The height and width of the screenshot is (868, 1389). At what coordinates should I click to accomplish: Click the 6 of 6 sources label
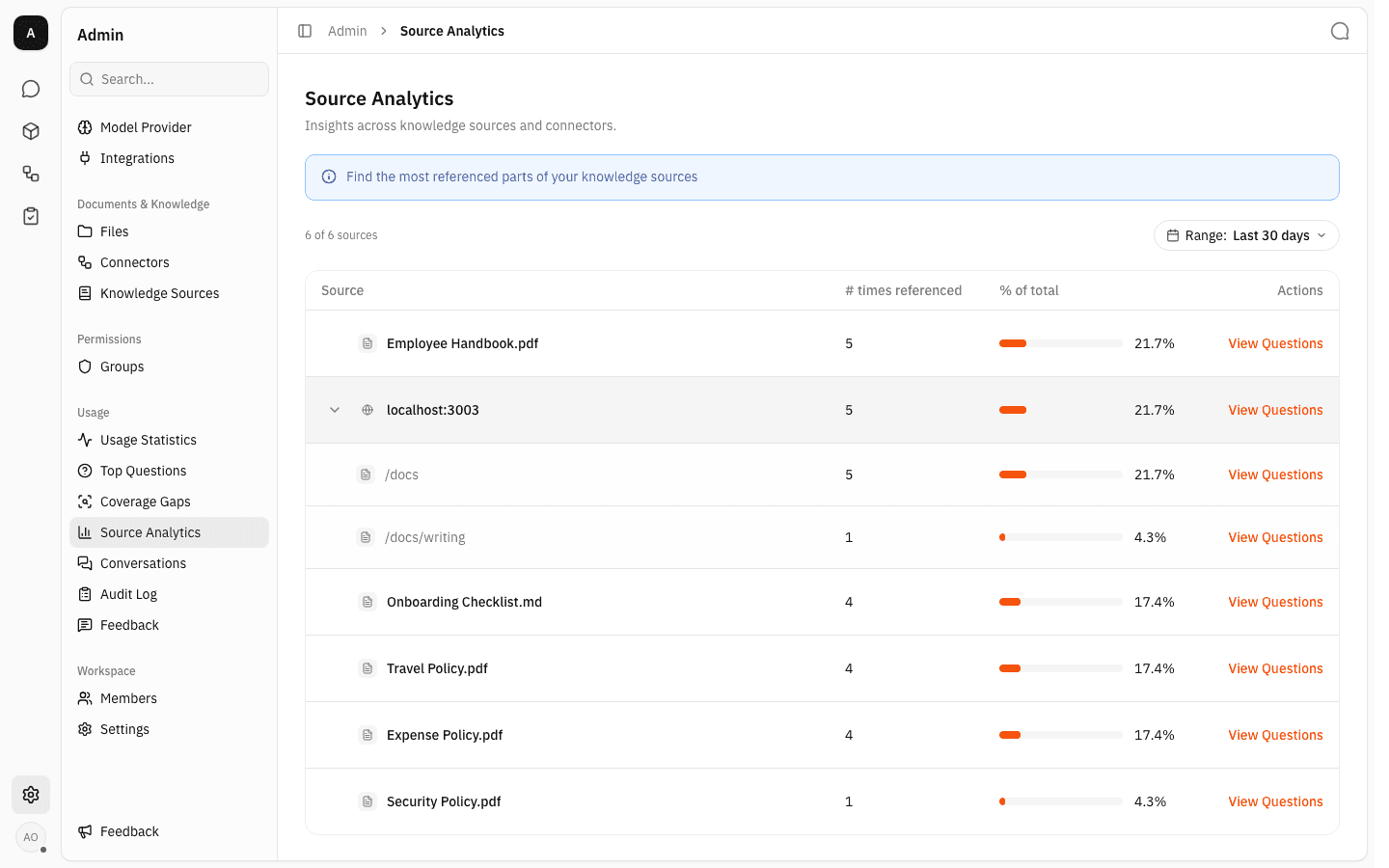(x=340, y=235)
